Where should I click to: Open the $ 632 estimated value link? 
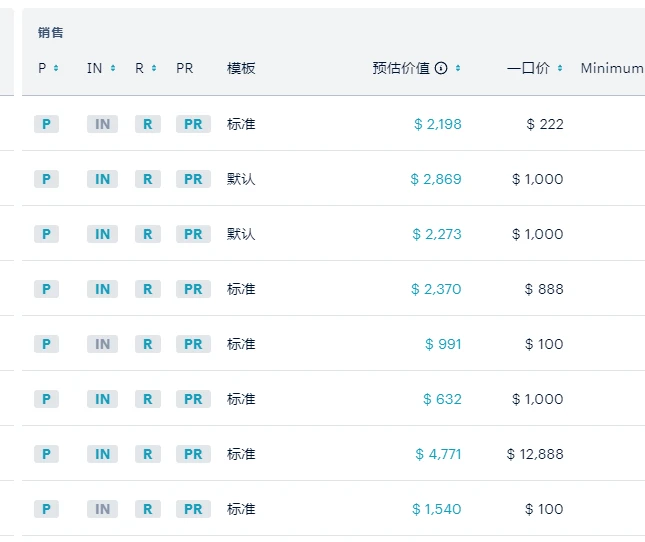tap(442, 399)
